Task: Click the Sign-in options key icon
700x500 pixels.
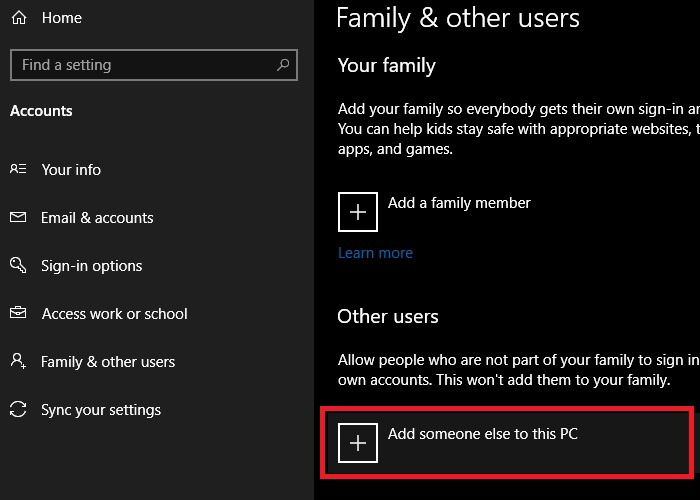Action: tap(18, 265)
